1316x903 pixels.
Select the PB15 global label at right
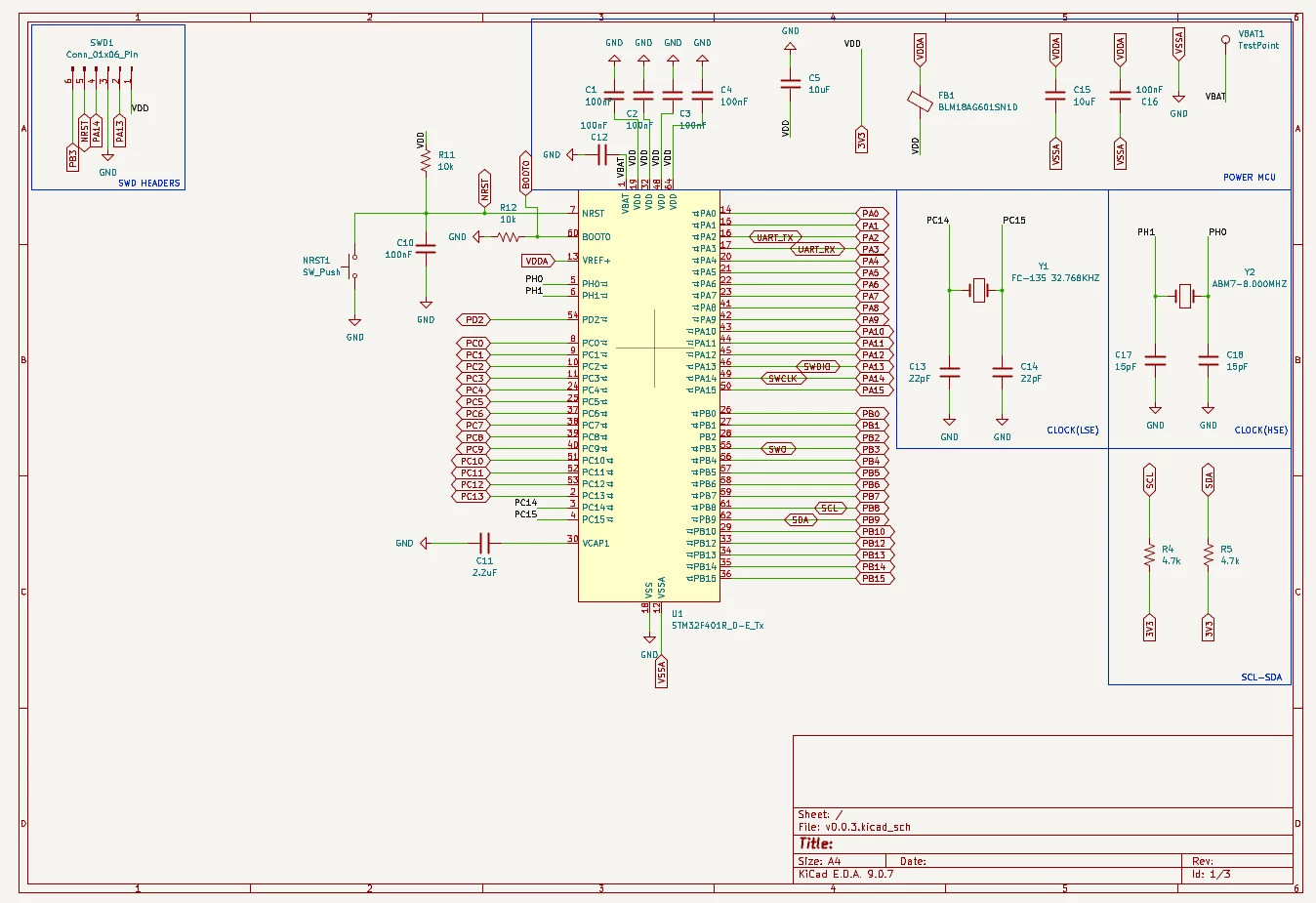click(875, 579)
